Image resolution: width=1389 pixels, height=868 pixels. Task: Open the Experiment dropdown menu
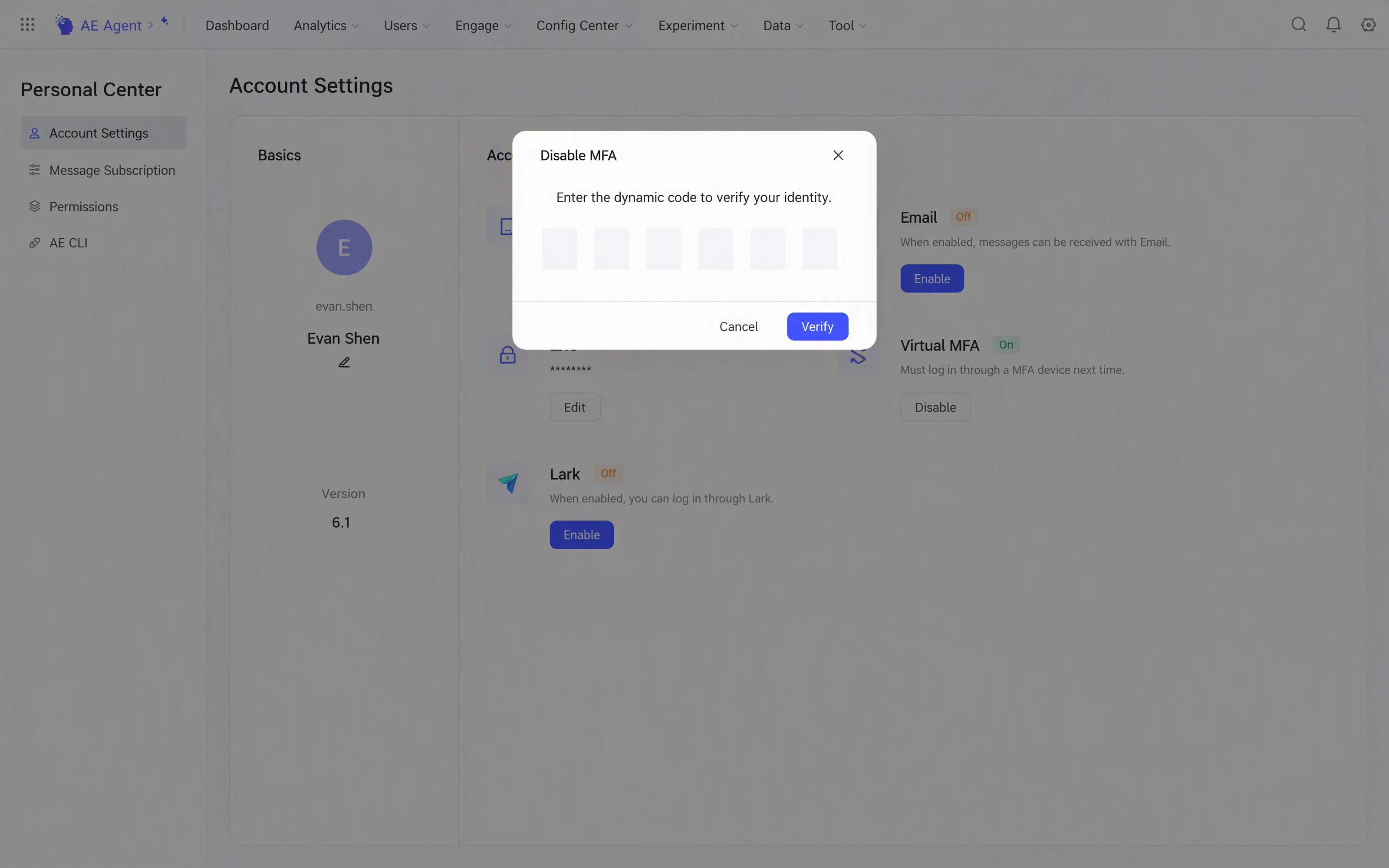tap(698, 25)
